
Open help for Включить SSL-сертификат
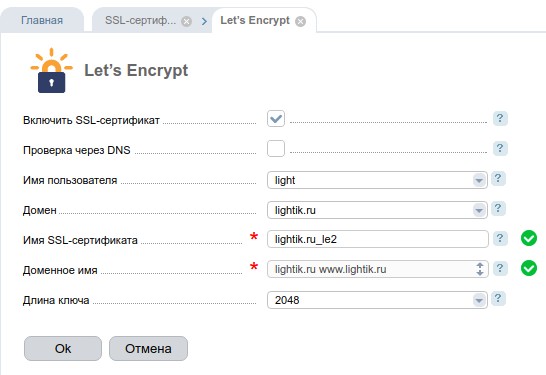click(x=500, y=119)
